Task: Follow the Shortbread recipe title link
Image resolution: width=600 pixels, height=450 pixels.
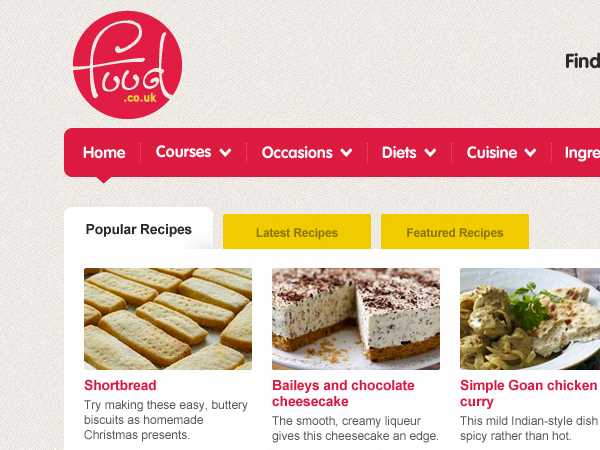Action: (x=120, y=385)
